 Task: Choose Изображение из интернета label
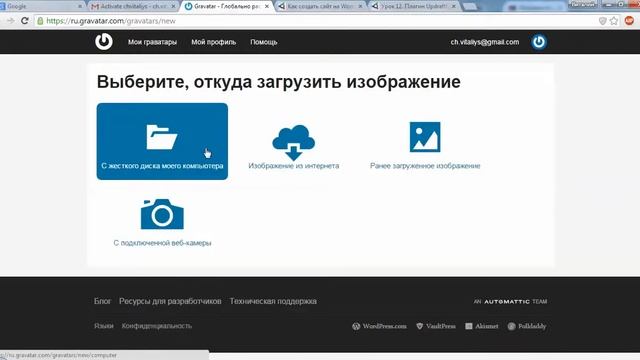[293, 166]
